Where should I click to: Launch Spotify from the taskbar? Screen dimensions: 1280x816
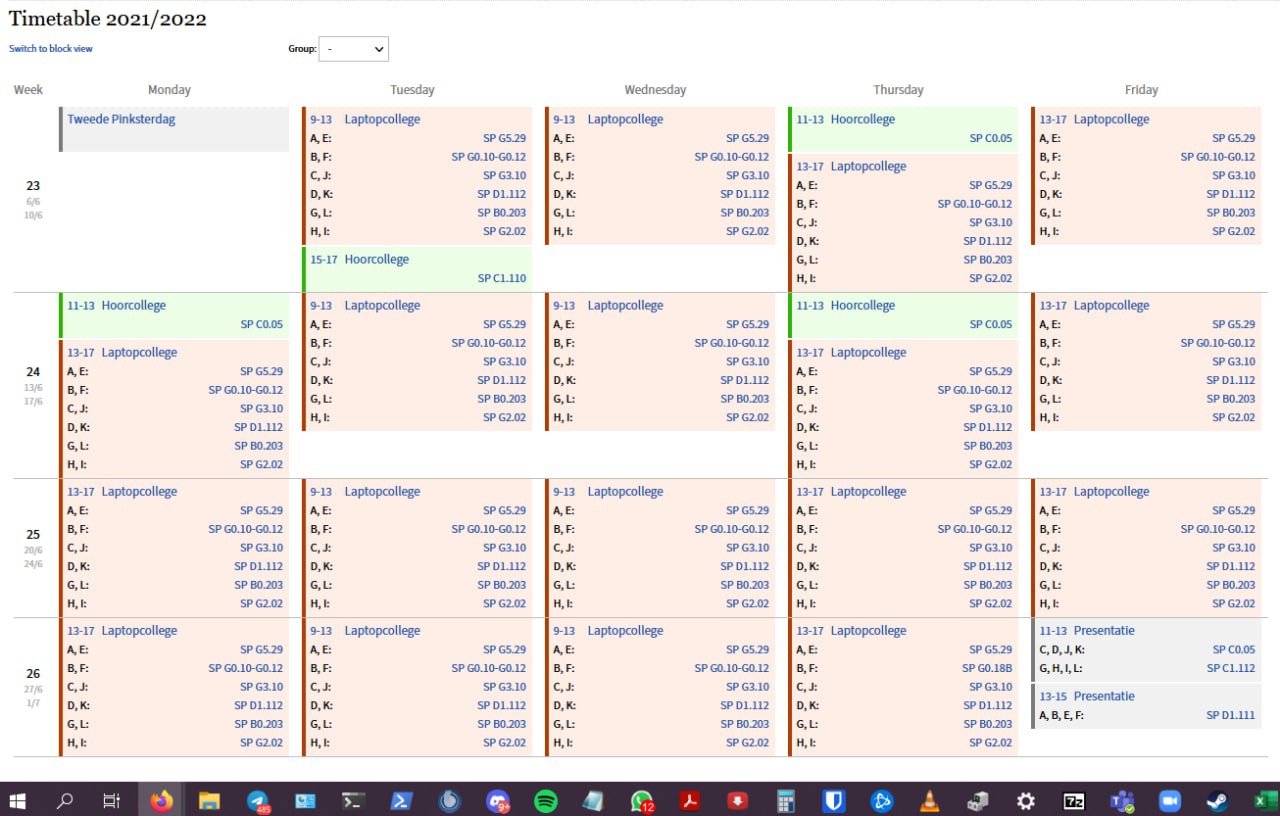[545, 800]
